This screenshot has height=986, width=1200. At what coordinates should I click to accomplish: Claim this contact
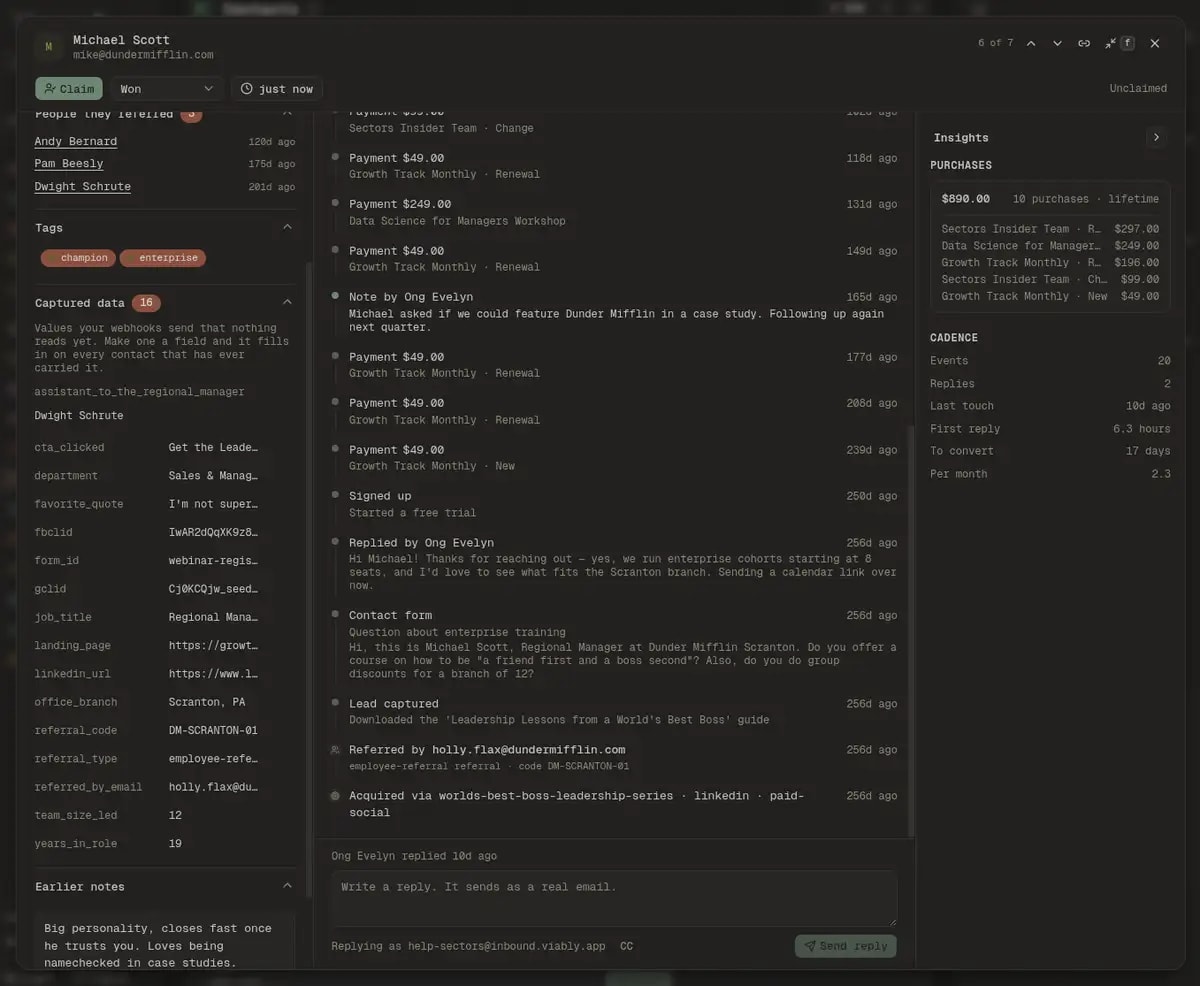pyautogui.click(x=69, y=89)
